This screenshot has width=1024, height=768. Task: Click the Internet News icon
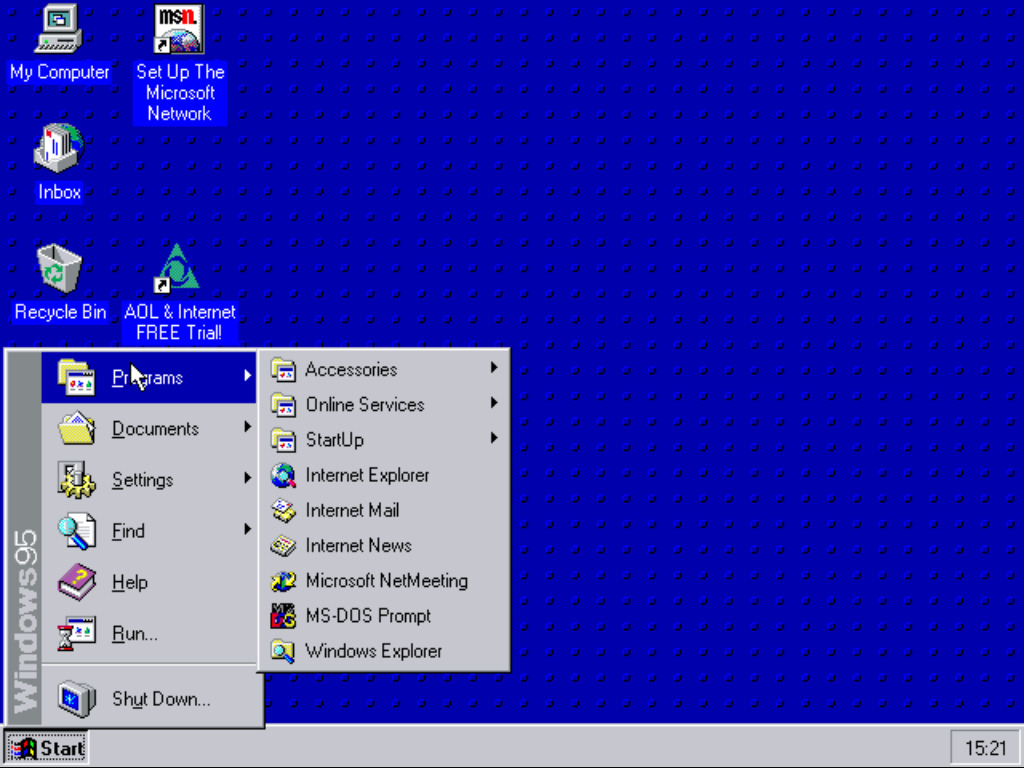[x=283, y=546]
